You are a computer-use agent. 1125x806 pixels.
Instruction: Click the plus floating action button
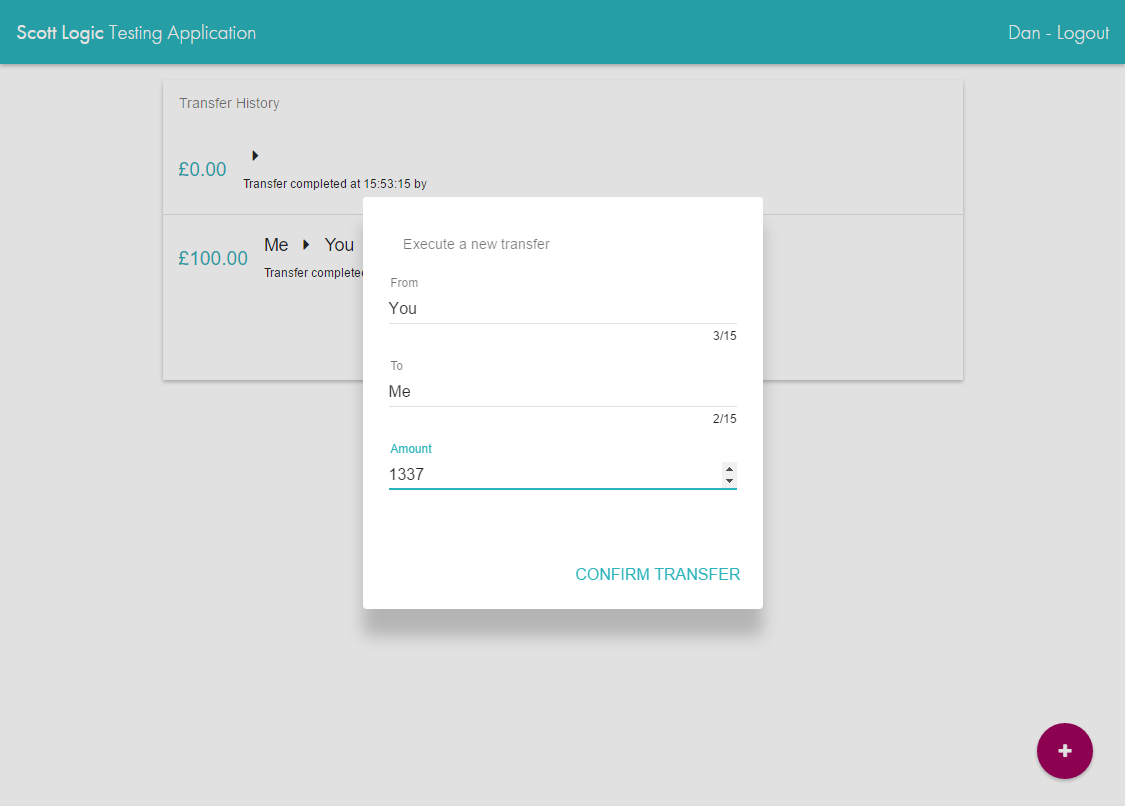point(1064,751)
